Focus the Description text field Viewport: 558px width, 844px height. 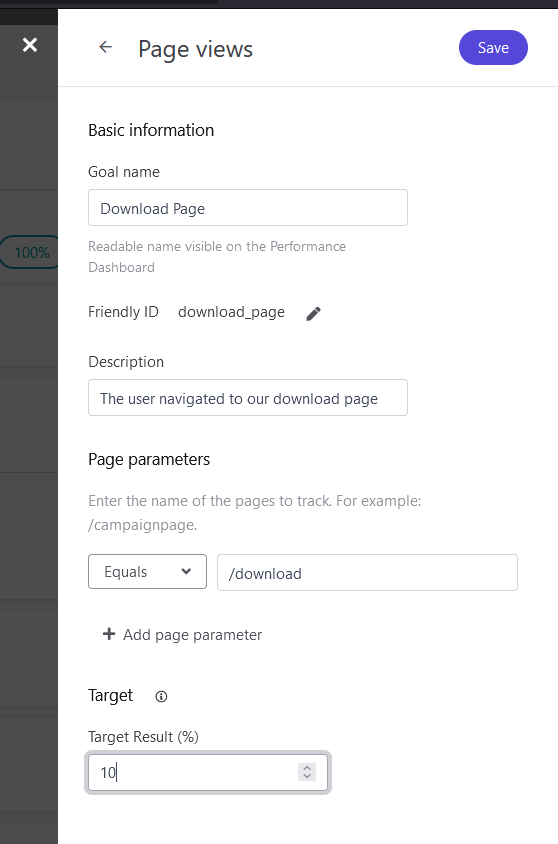(x=248, y=398)
